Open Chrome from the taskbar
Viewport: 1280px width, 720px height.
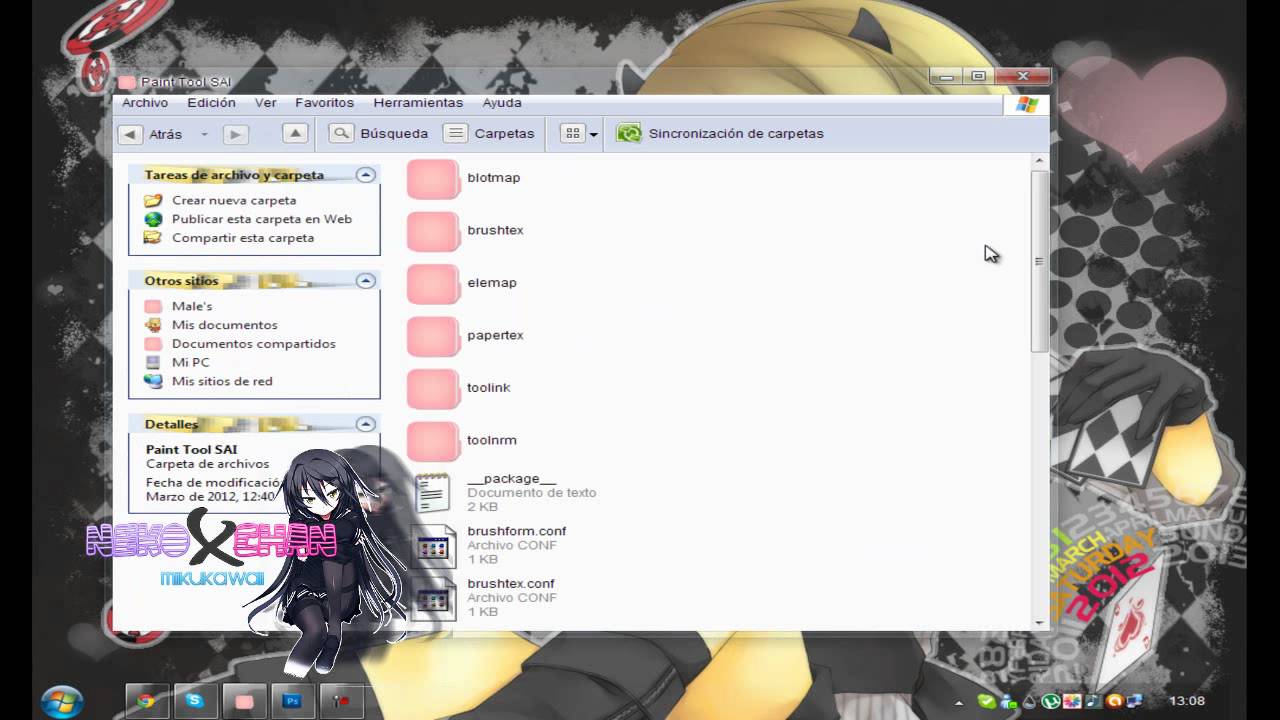coord(145,701)
